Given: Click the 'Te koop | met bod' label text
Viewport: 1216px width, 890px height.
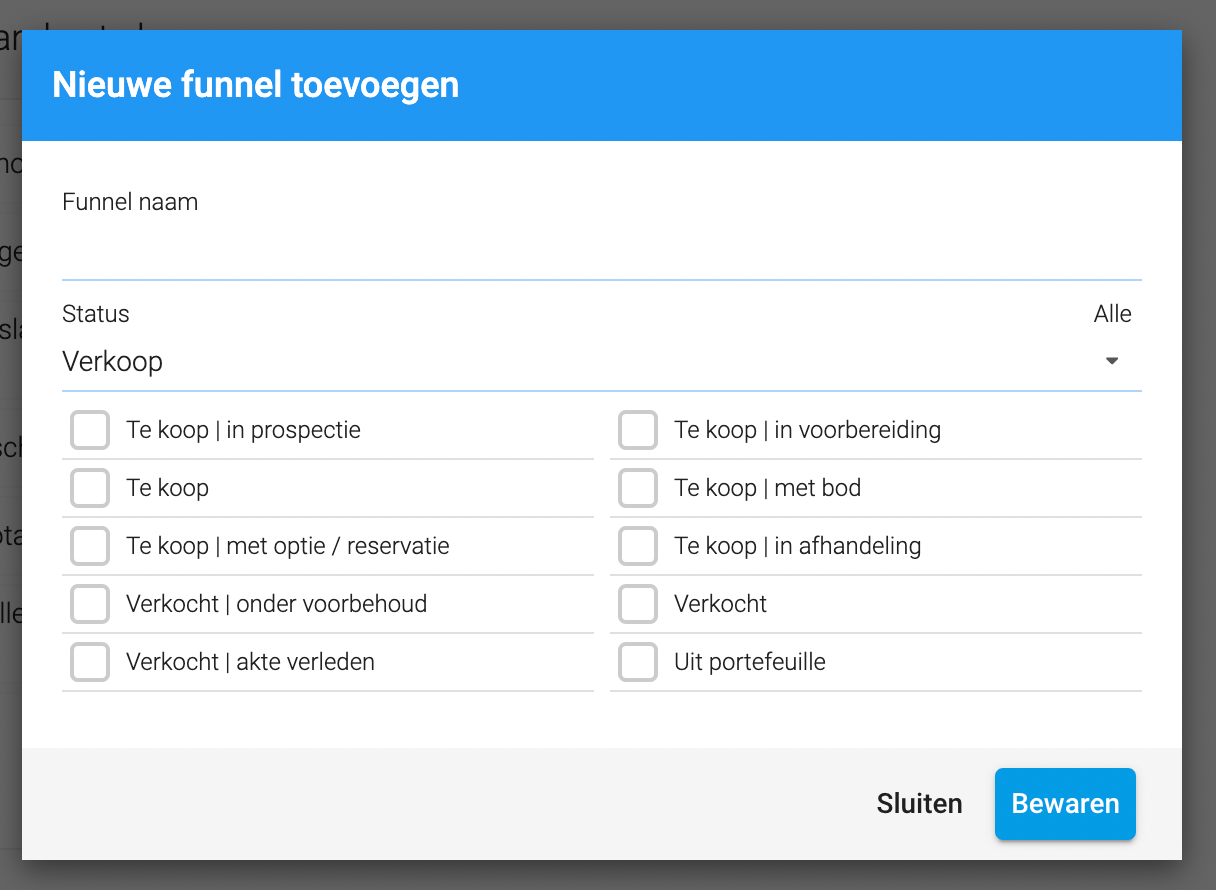Looking at the screenshot, I should click(x=767, y=489).
